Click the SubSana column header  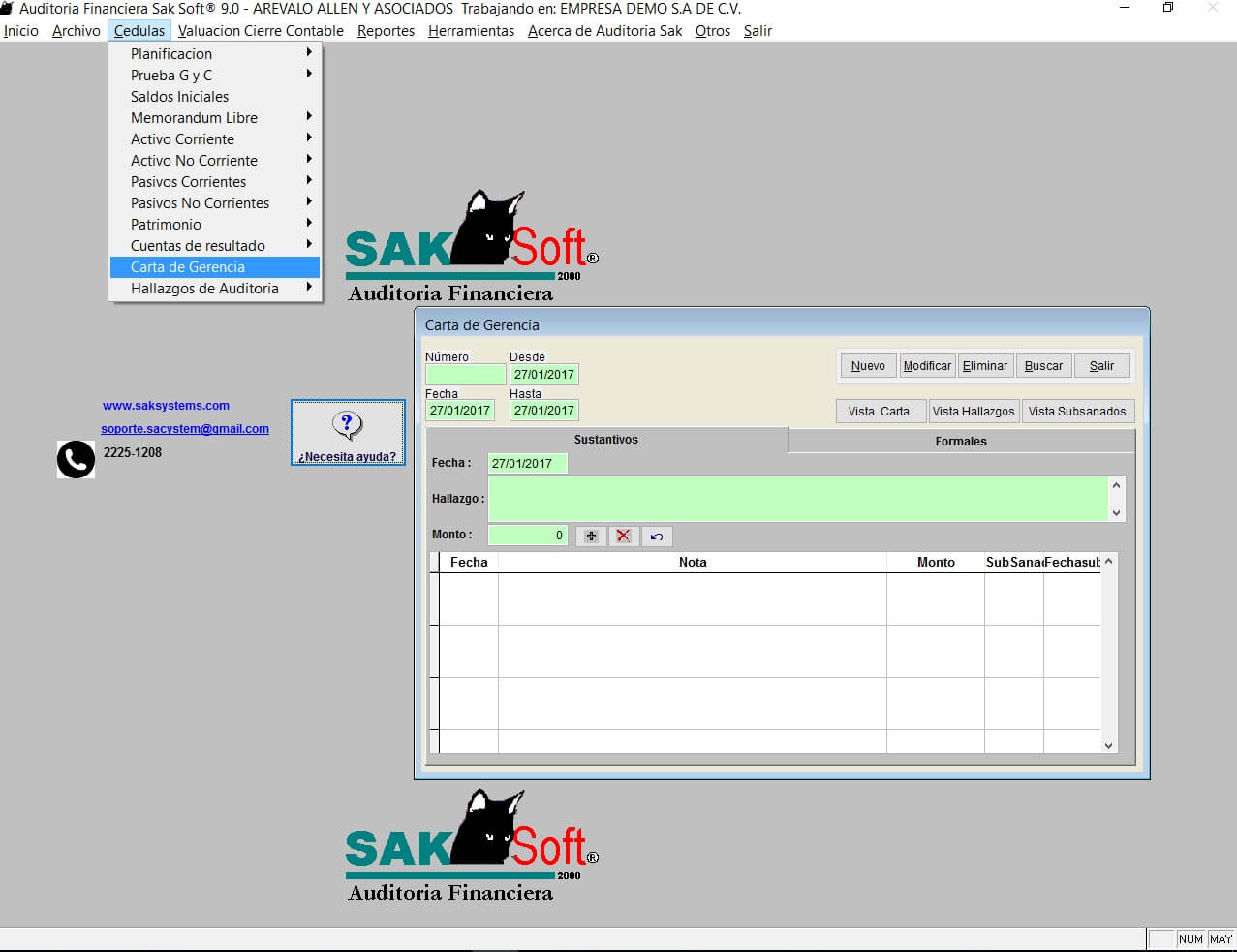(1014, 563)
